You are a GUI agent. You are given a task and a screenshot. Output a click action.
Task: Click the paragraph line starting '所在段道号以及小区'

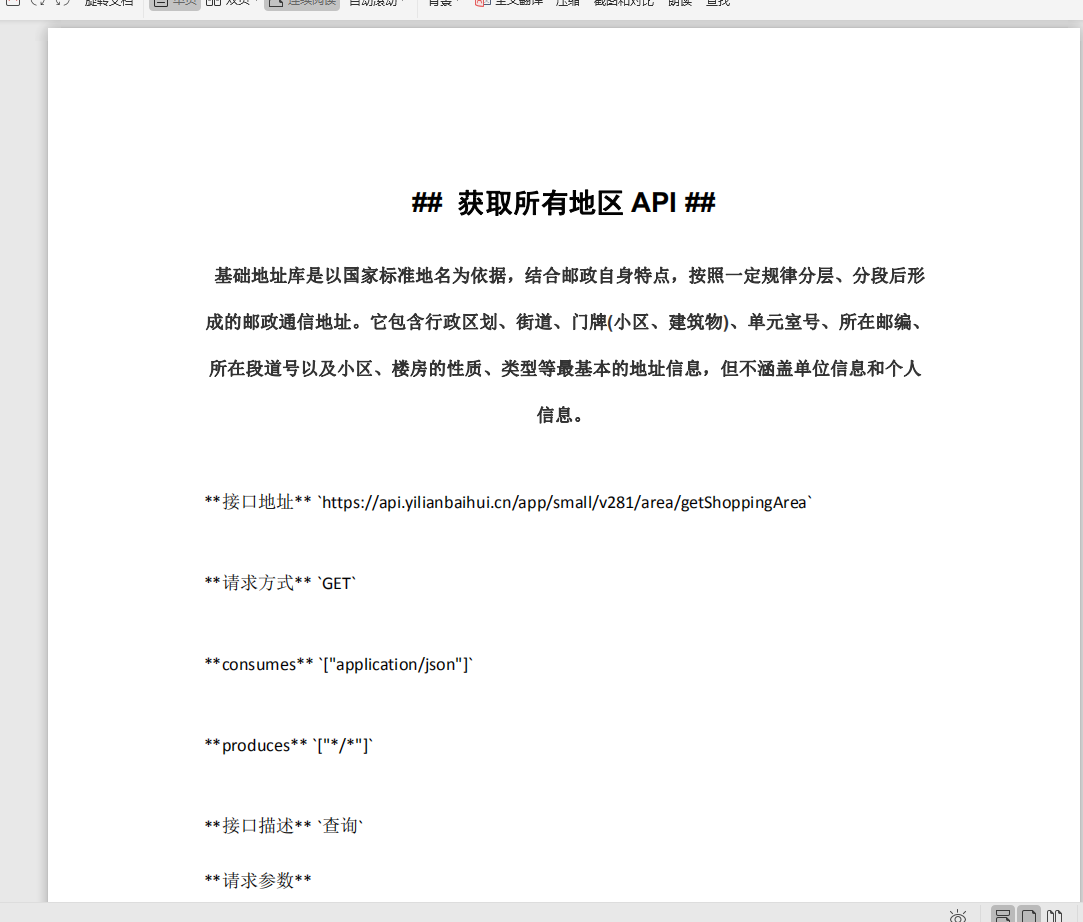(x=565, y=369)
